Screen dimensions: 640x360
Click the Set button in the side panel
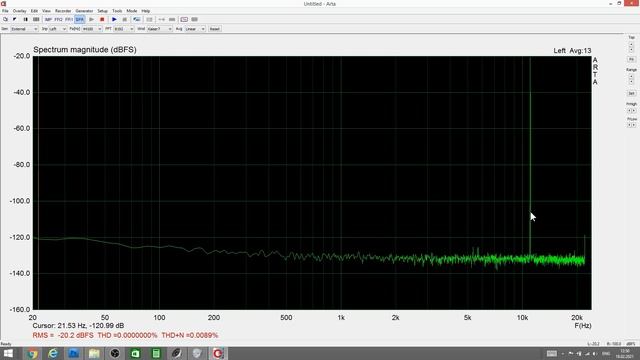coord(631,93)
